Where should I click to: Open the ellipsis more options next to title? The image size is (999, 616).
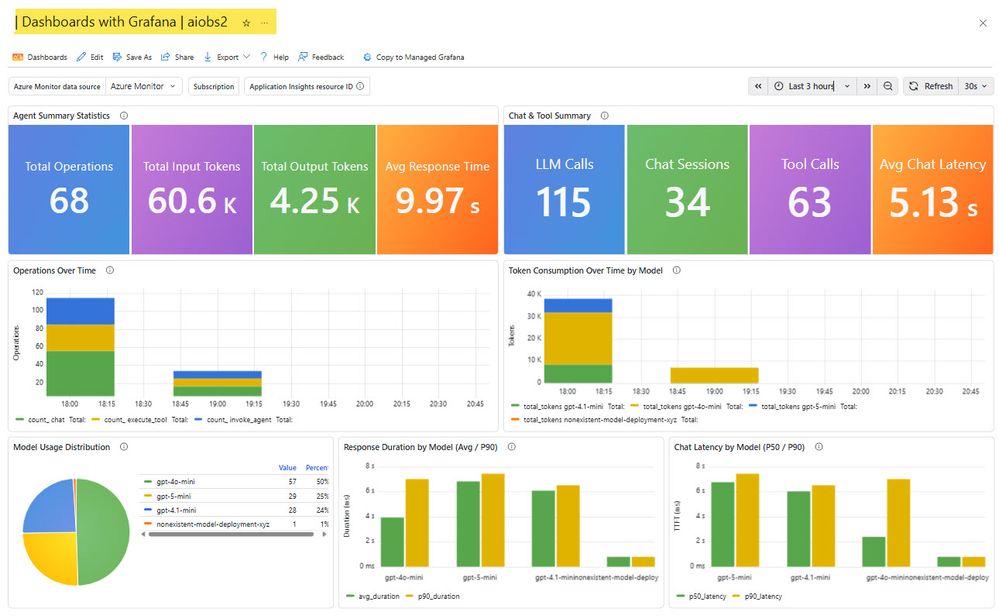tap(264, 23)
